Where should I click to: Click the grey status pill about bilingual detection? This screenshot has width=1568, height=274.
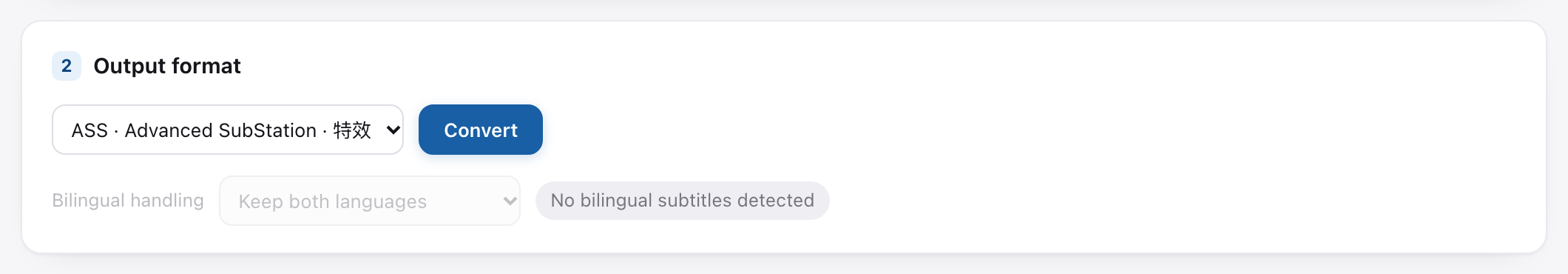[x=682, y=201]
